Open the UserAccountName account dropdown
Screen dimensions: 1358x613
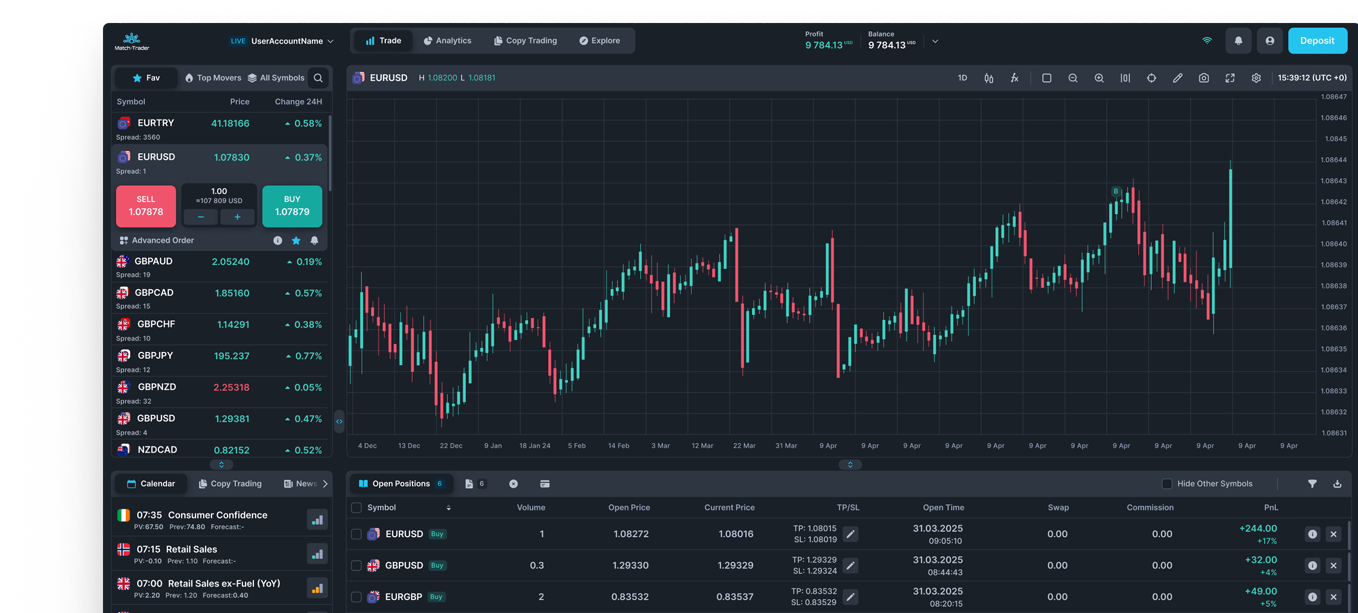pos(291,41)
